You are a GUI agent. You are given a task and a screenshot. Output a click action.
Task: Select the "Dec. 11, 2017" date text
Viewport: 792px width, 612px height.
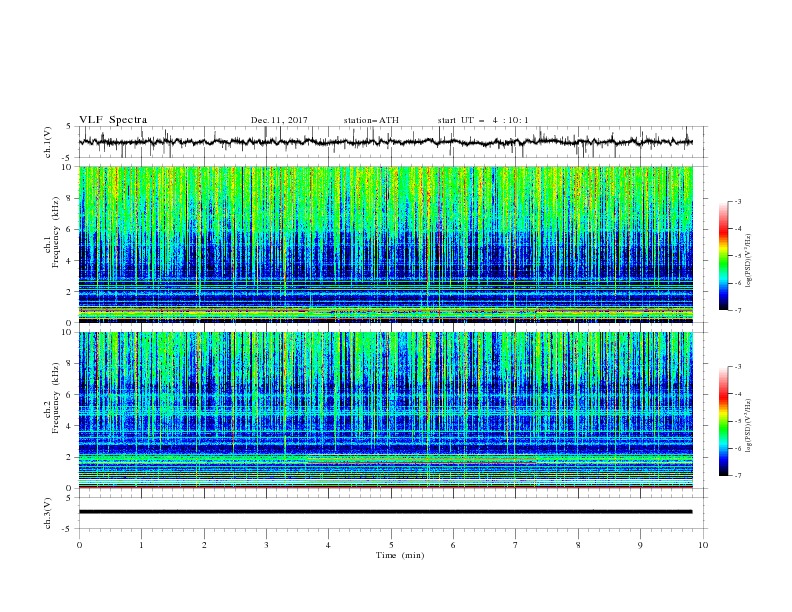pos(279,120)
